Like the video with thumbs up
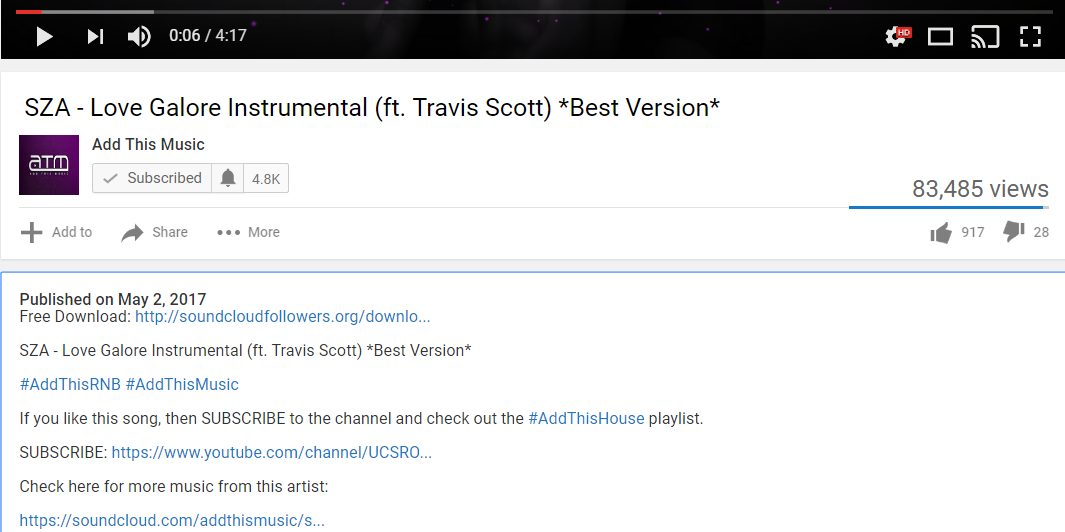The height and width of the screenshot is (532, 1065). (941, 233)
